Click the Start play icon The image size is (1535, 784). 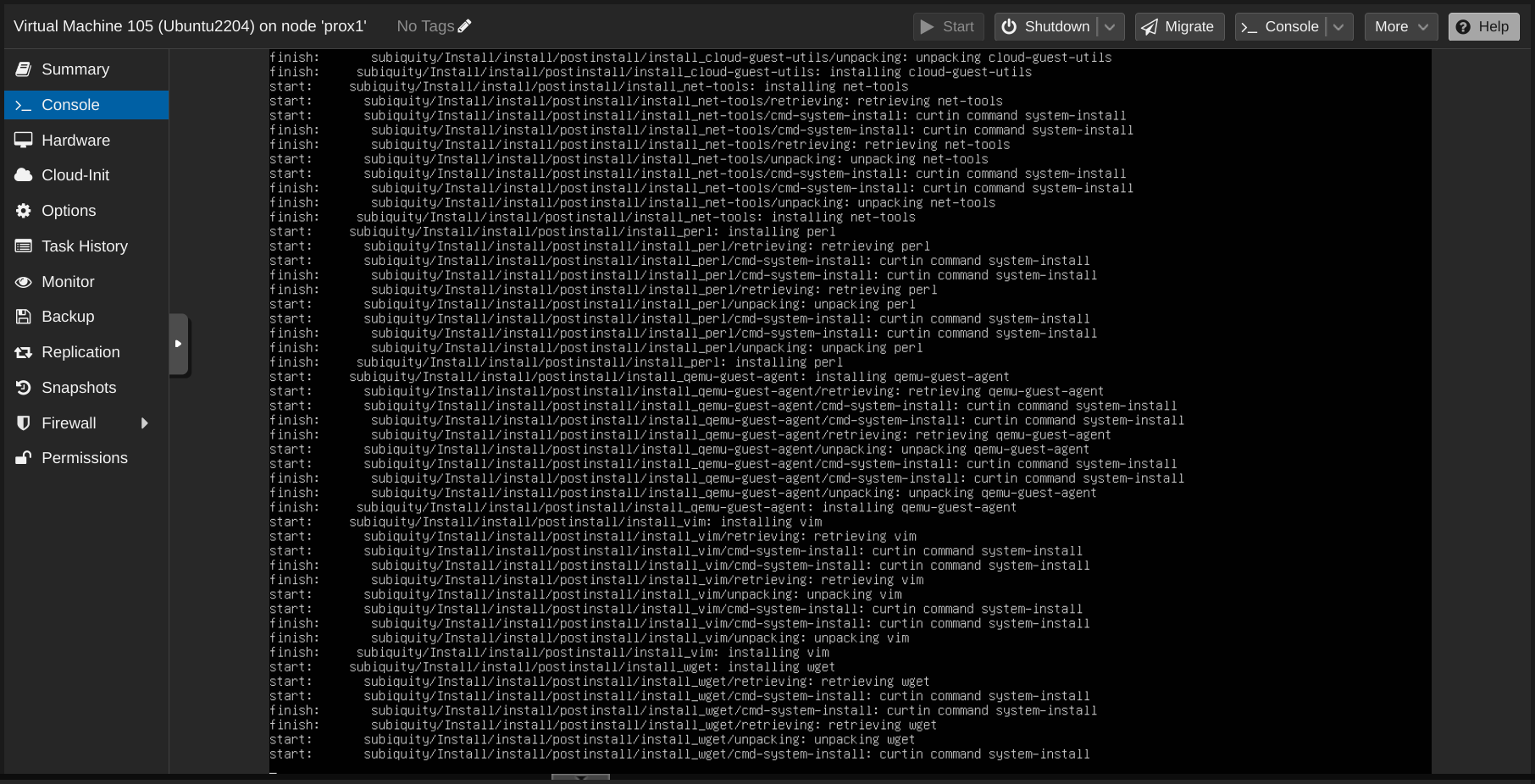tap(928, 27)
